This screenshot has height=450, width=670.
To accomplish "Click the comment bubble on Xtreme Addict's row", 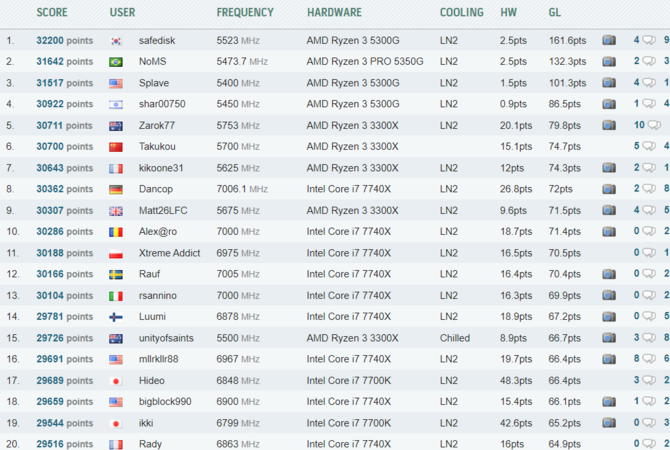I will tap(649, 253).
